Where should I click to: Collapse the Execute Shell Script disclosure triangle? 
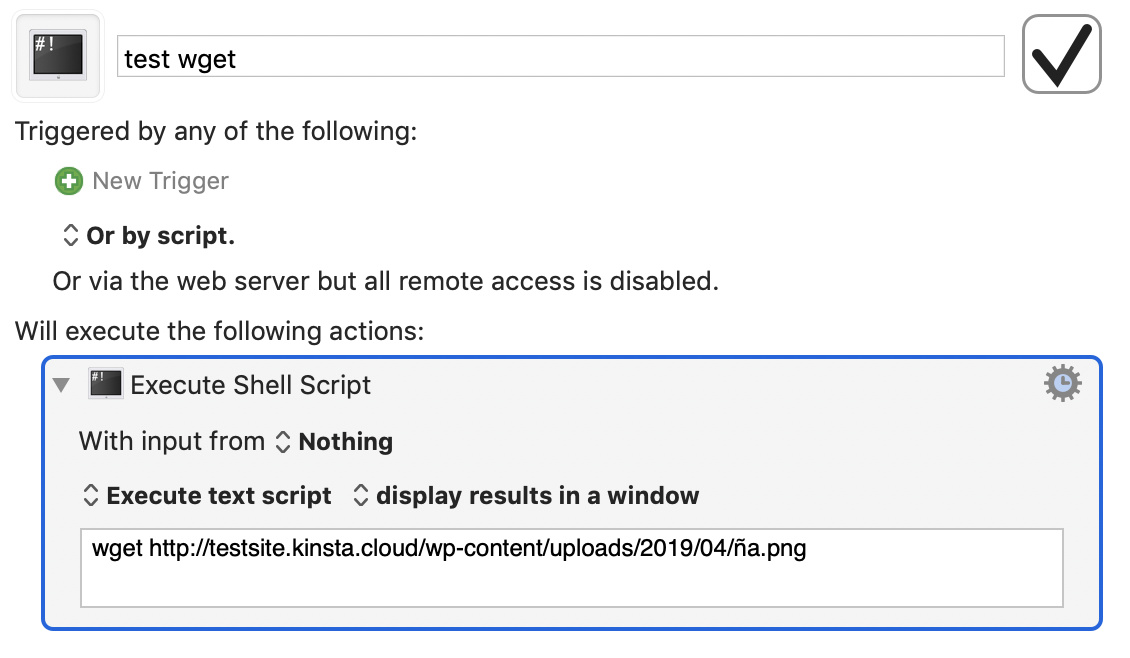coord(62,385)
